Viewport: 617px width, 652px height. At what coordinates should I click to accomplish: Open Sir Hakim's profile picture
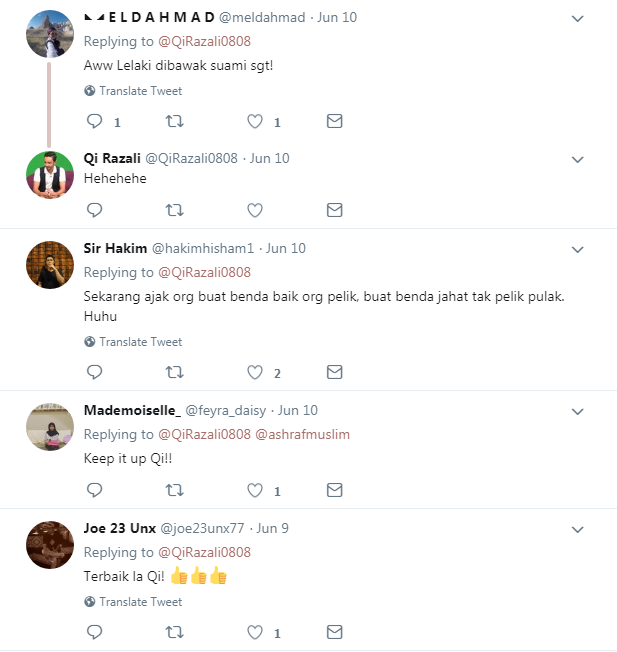49,265
